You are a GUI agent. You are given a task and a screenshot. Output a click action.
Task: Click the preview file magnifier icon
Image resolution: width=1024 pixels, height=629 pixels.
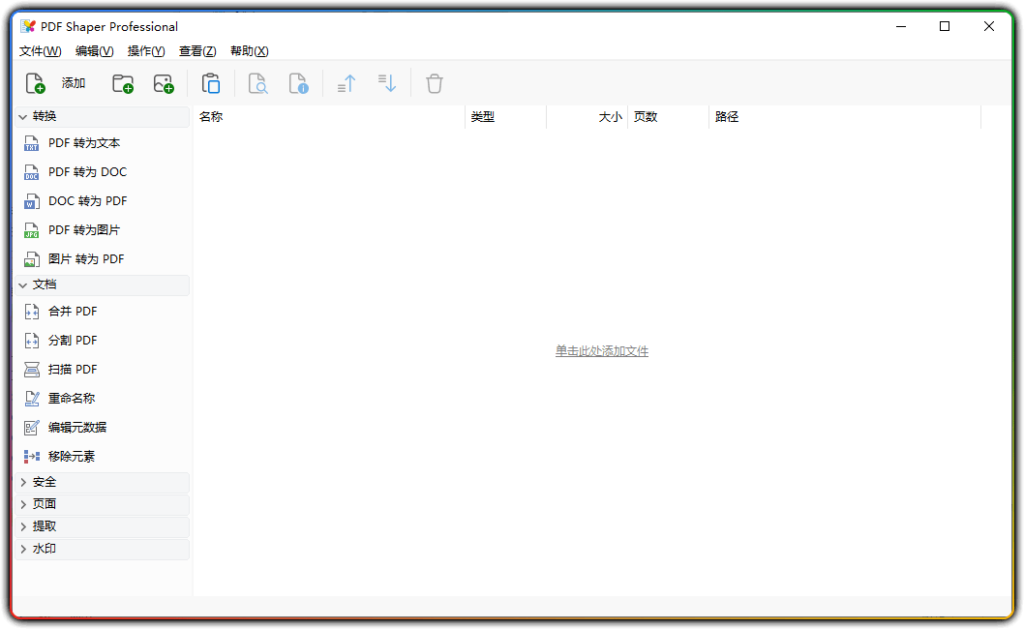pos(258,84)
